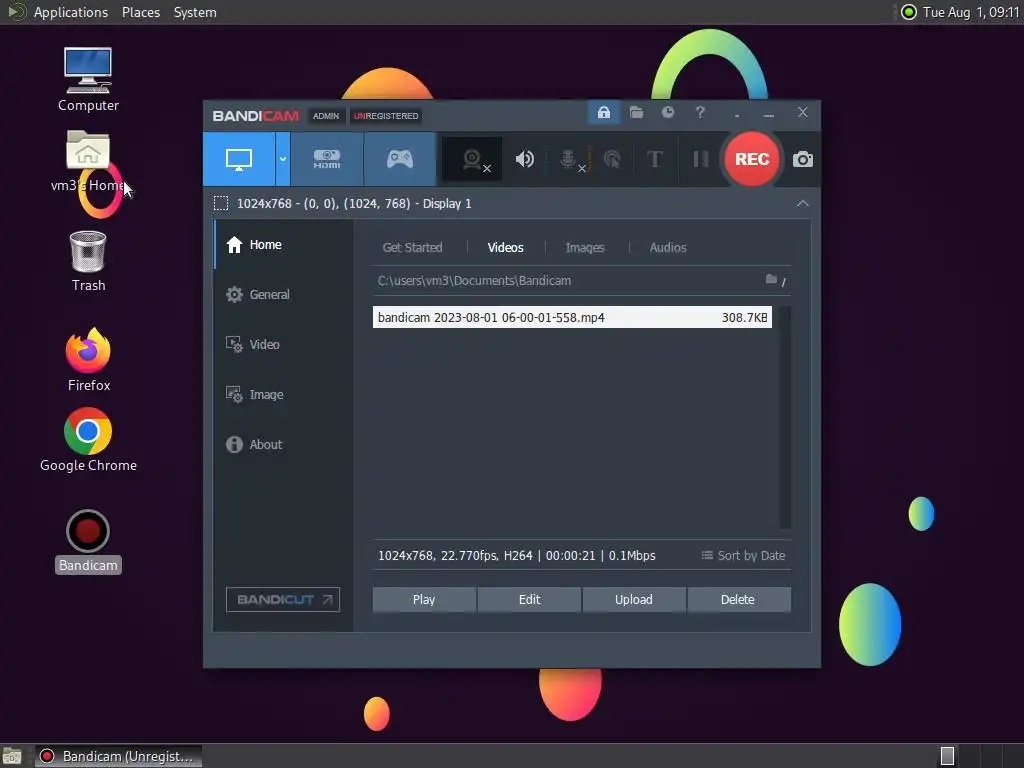Screen dimensions: 1024x768
Task: Collapse the panel using the chevron
Action: point(803,204)
